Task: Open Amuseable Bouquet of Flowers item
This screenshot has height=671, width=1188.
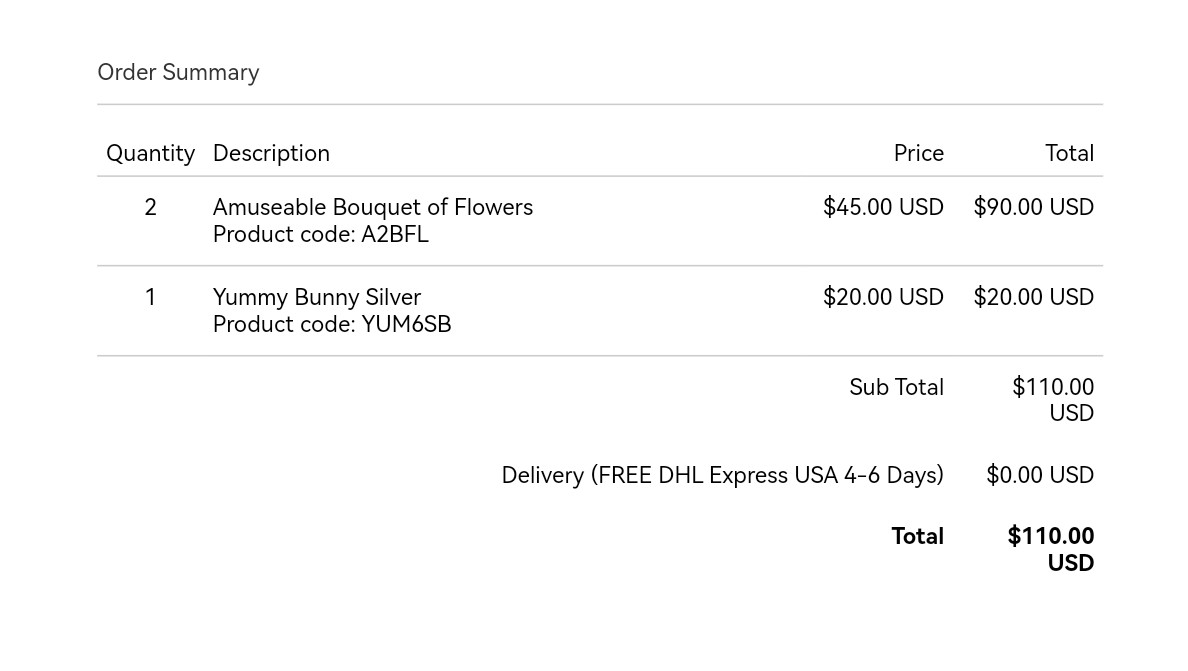Action: pyautogui.click(x=373, y=208)
